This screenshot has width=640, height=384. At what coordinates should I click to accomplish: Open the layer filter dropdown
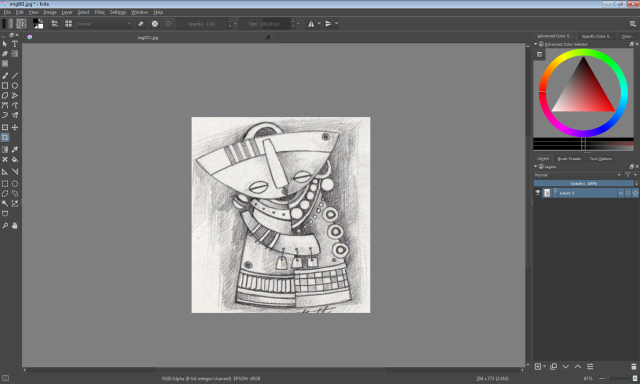[x=630, y=175]
